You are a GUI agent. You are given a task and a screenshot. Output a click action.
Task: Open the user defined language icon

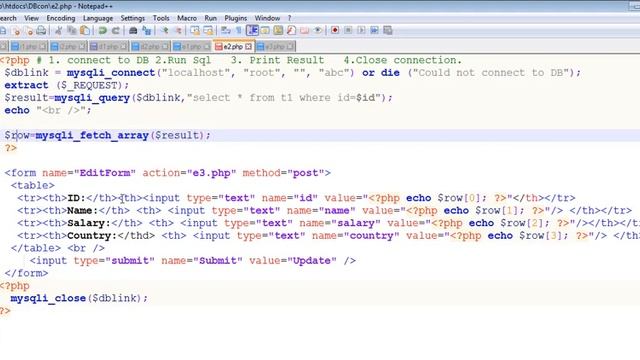[265, 31]
